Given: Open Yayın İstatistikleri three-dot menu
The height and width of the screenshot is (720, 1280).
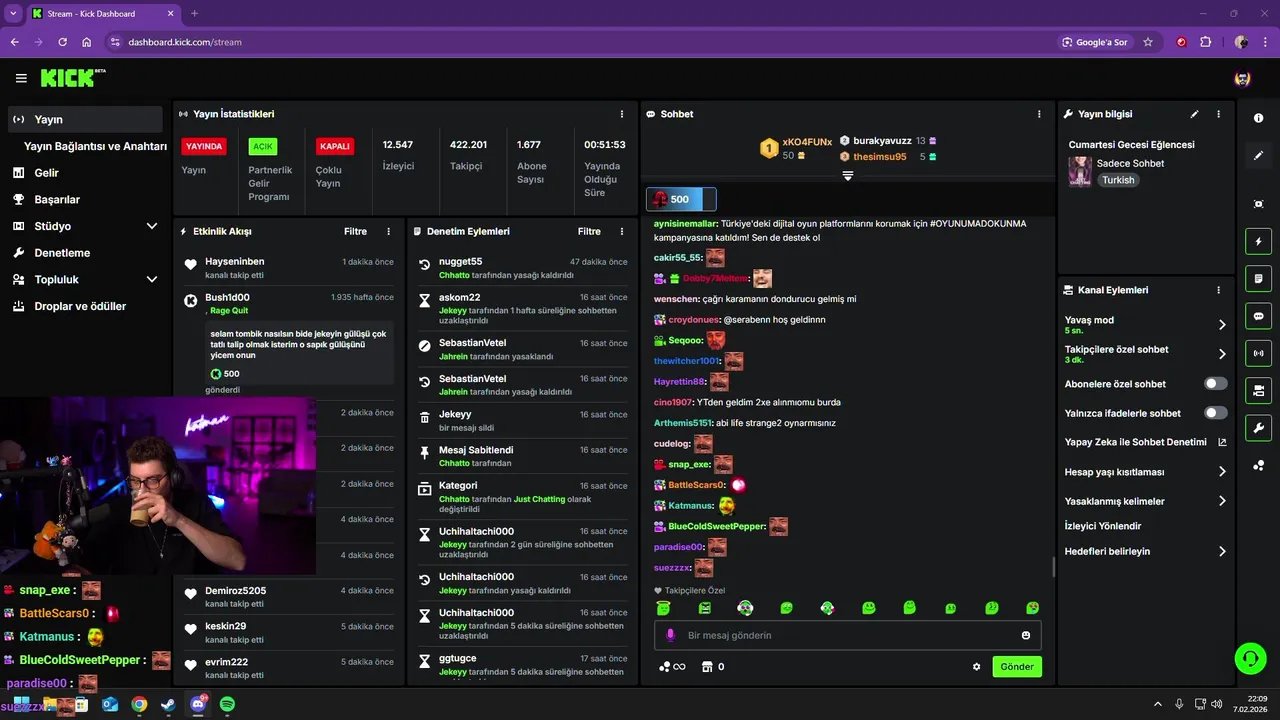Looking at the screenshot, I should [x=622, y=114].
